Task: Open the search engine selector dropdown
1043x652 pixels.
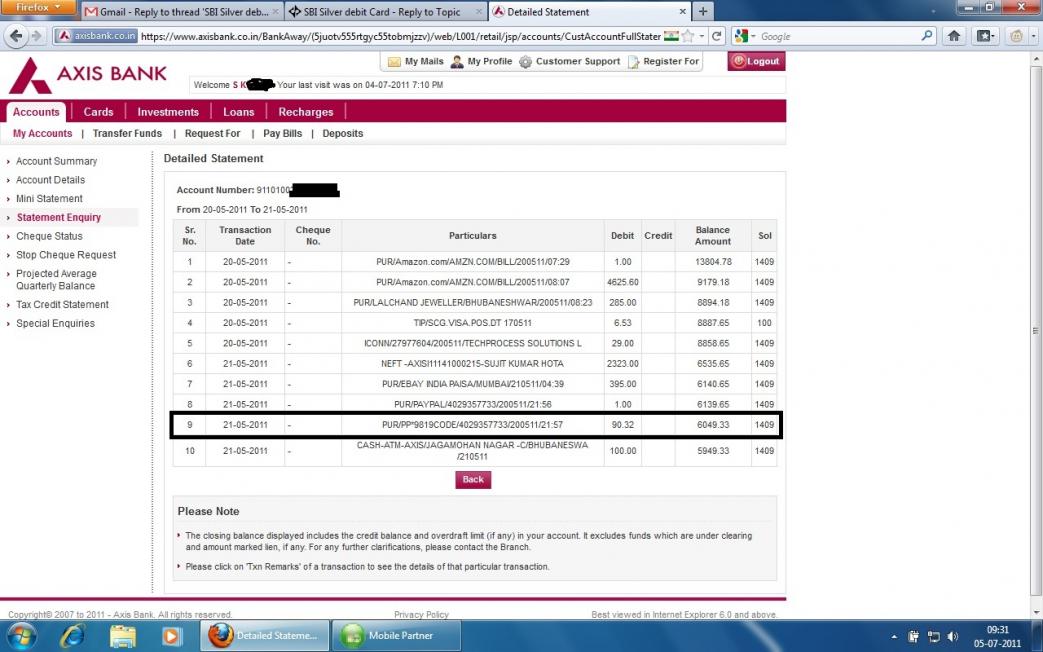Action: 745,36
